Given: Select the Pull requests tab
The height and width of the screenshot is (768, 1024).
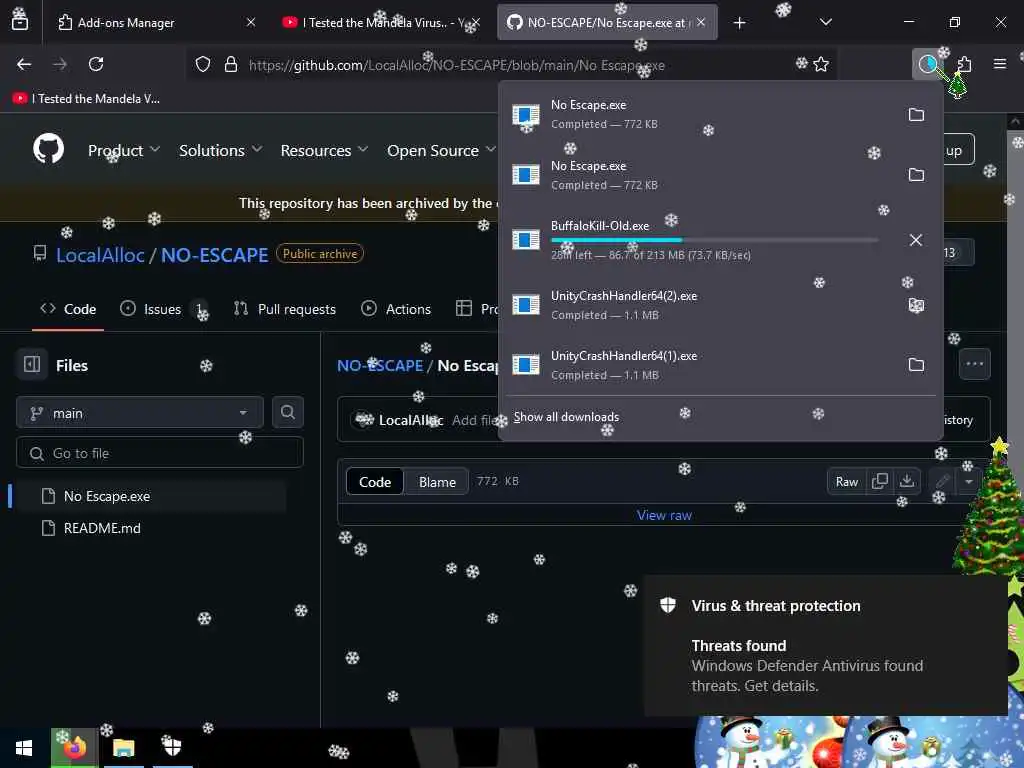Looking at the screenshot, I should click(x=285, y=309).
